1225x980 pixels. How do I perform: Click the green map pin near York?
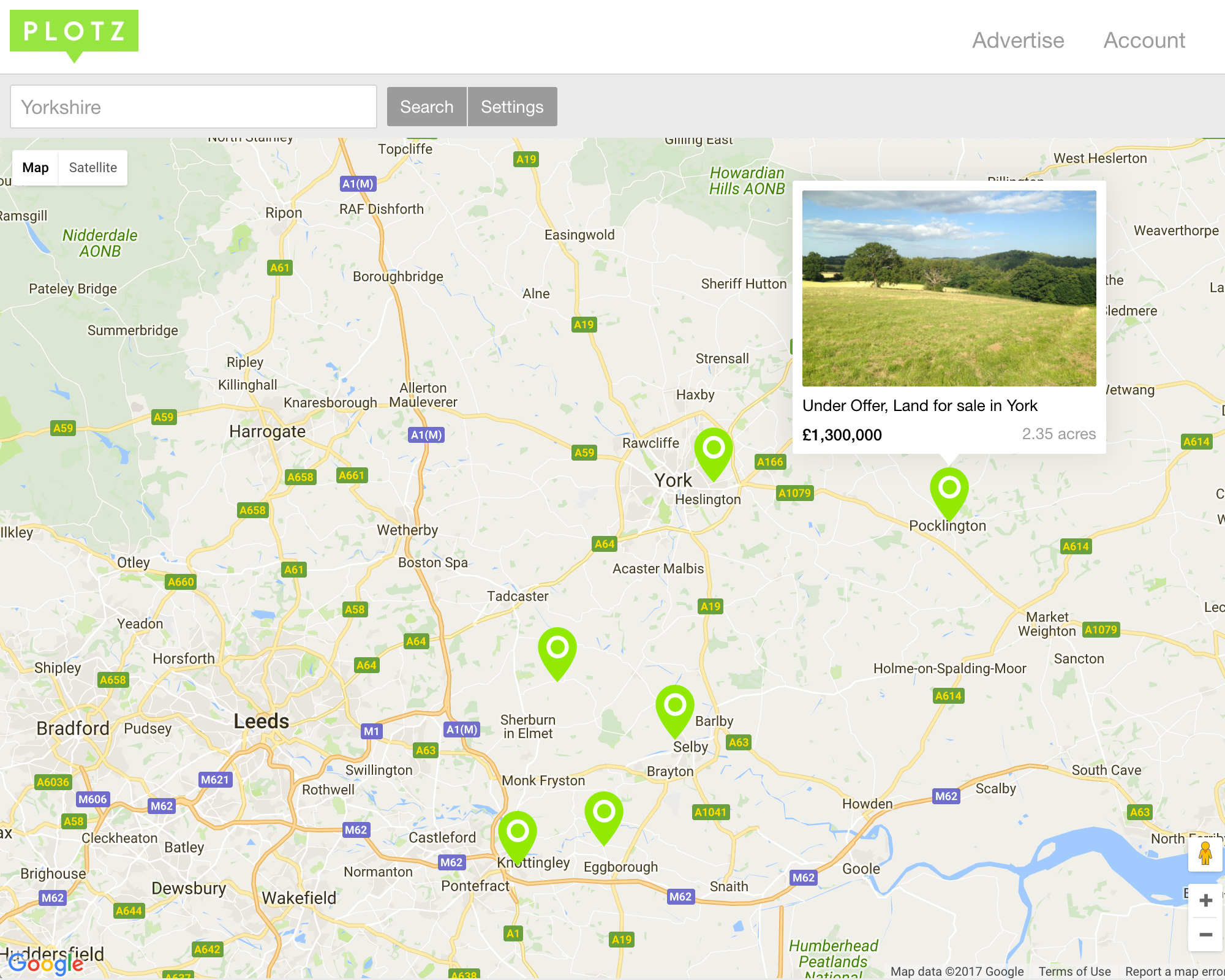pyautogui.click(x=713, y=449)
